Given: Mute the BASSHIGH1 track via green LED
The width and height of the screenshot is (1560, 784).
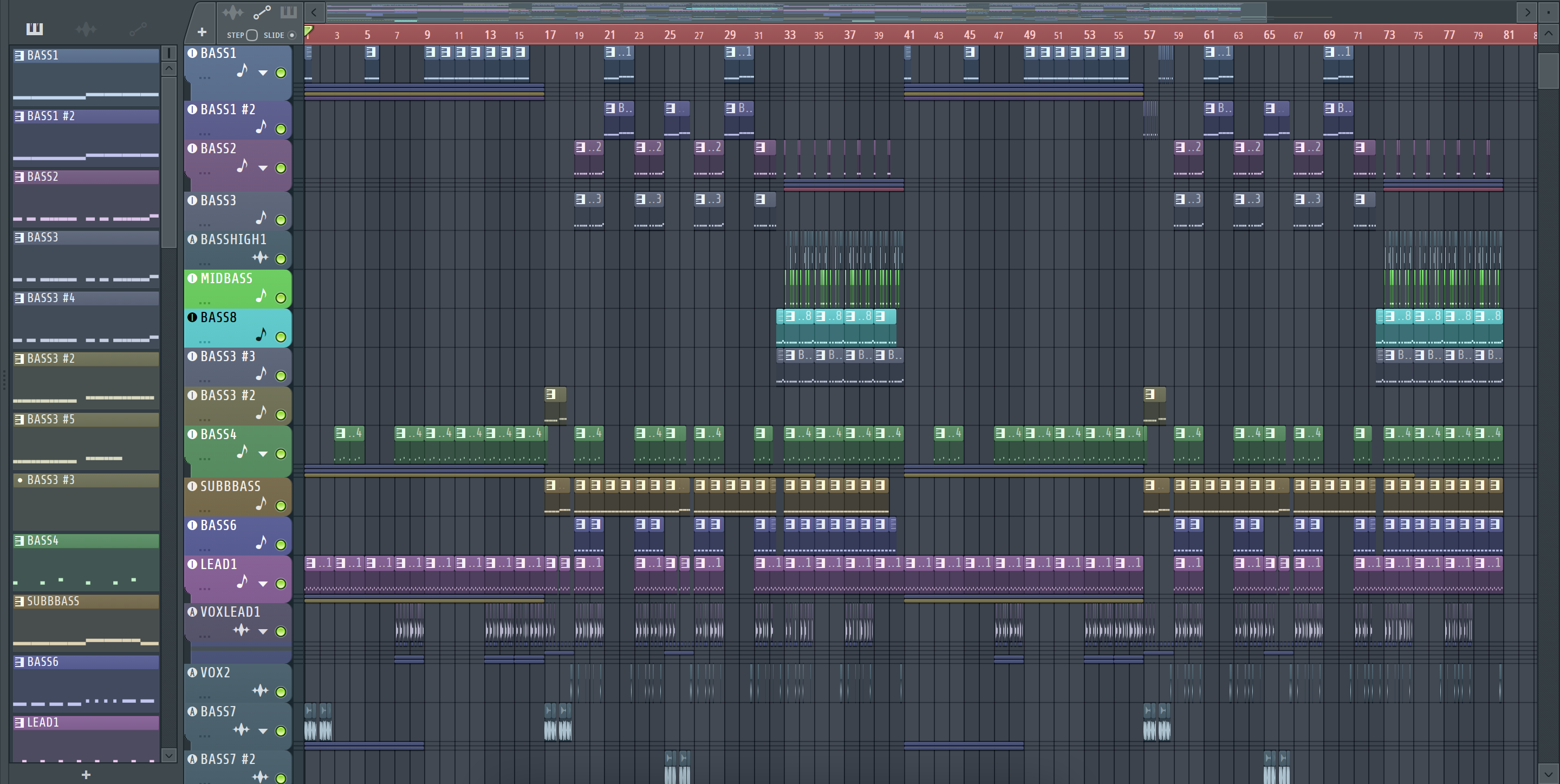Looking at the screenshot, I should click(281, 259).
